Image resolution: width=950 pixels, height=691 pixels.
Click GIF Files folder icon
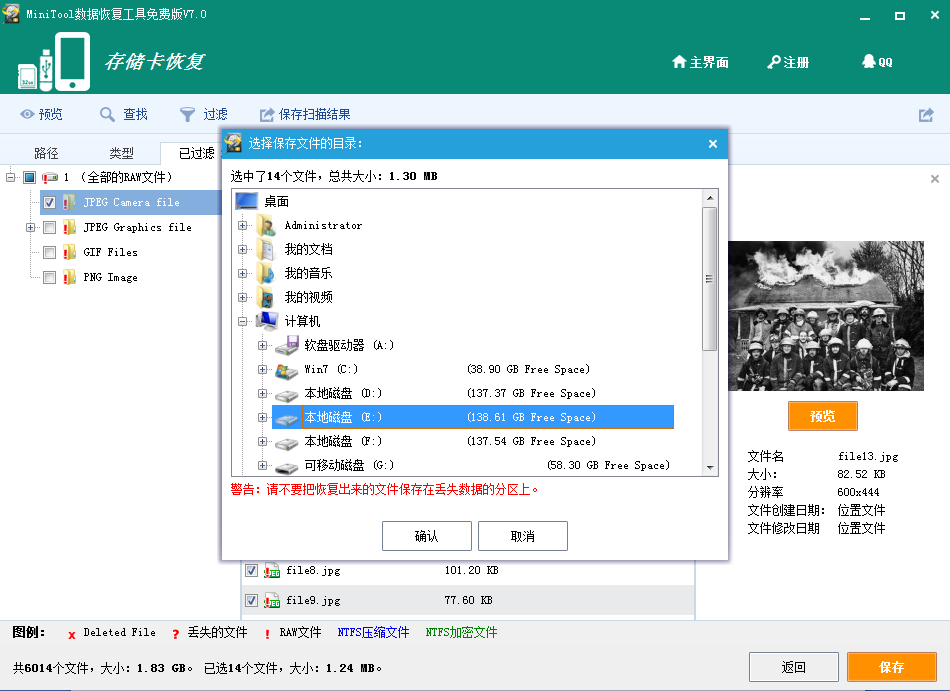click(x=69, y=252)
